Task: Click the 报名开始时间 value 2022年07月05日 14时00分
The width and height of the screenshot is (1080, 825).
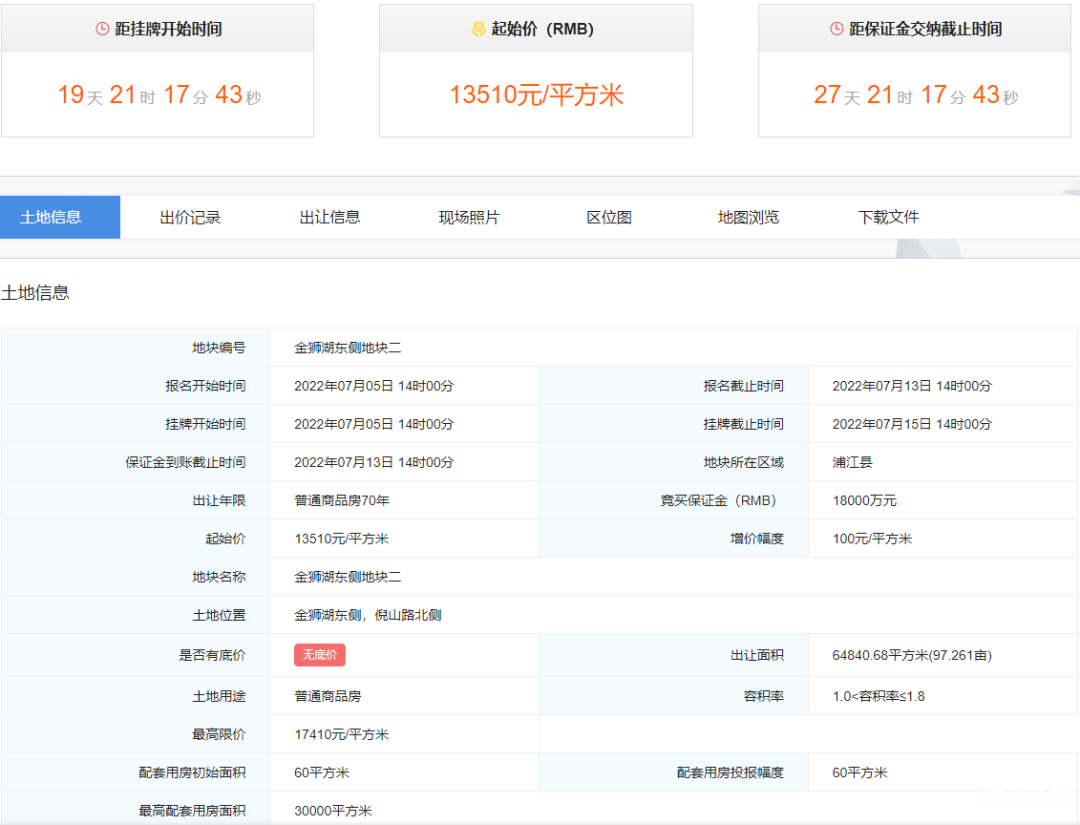Action: [374, 386]
